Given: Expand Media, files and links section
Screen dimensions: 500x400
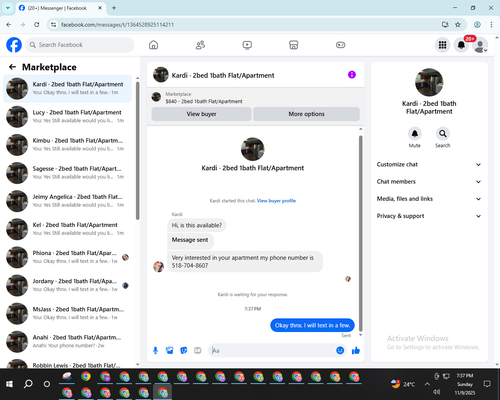Looking at the screenshot, I should point(429,199).
